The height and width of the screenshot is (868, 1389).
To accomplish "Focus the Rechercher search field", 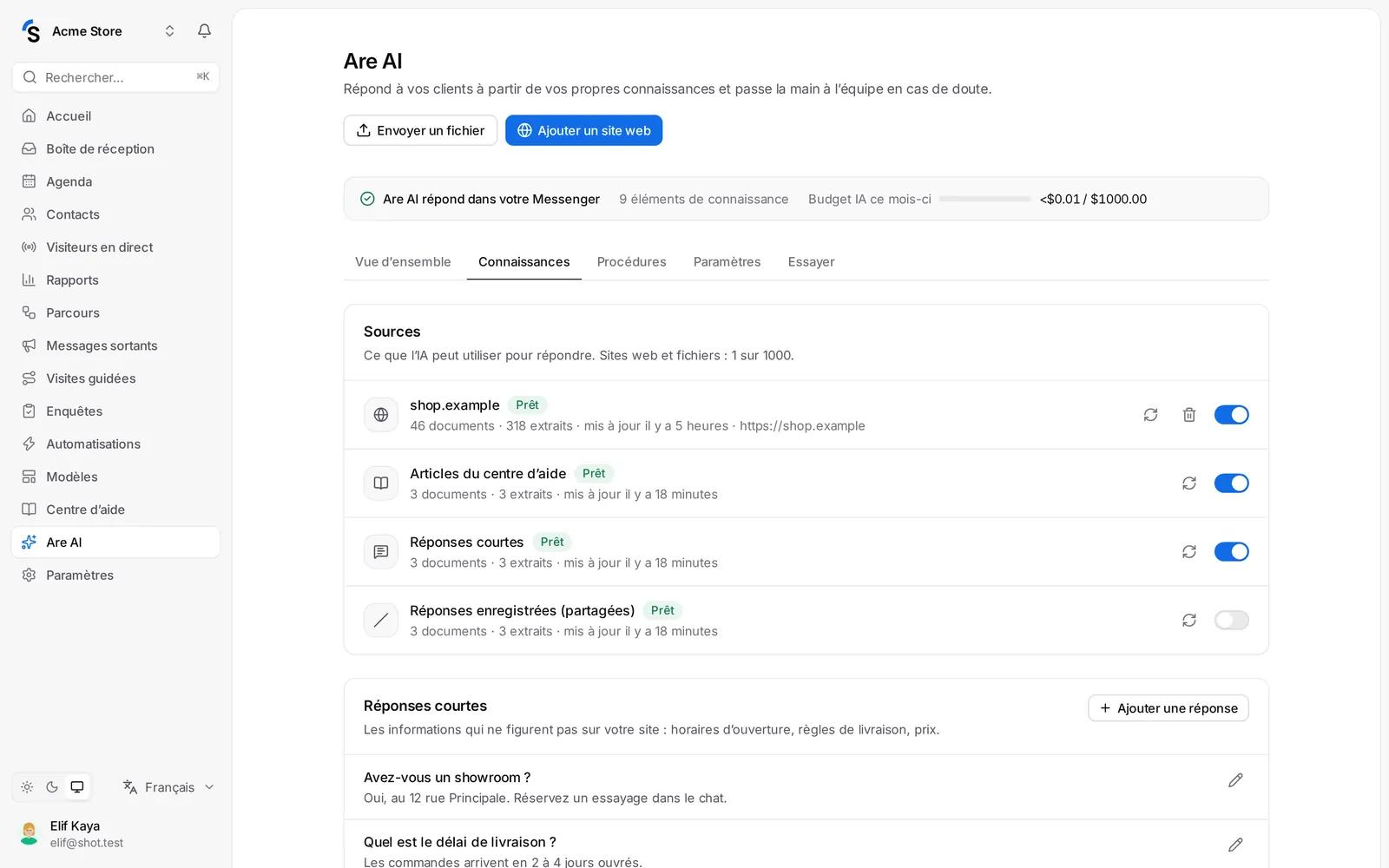I will click(115, 77).
